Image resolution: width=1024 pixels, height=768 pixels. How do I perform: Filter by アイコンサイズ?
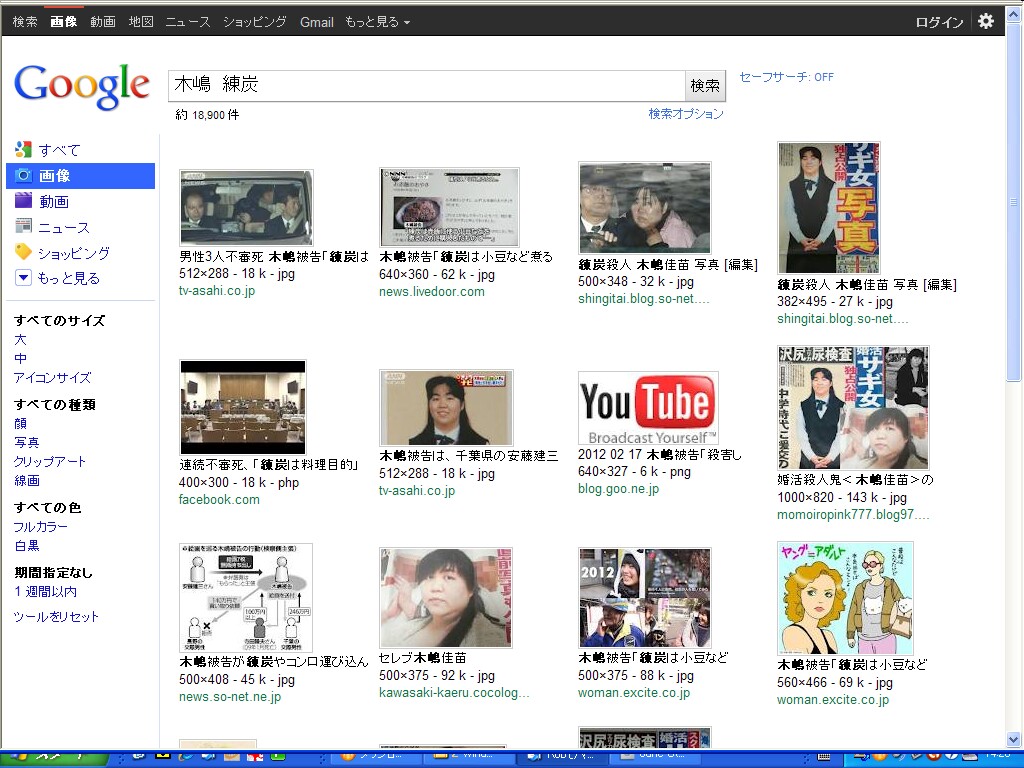click(52, 377)
